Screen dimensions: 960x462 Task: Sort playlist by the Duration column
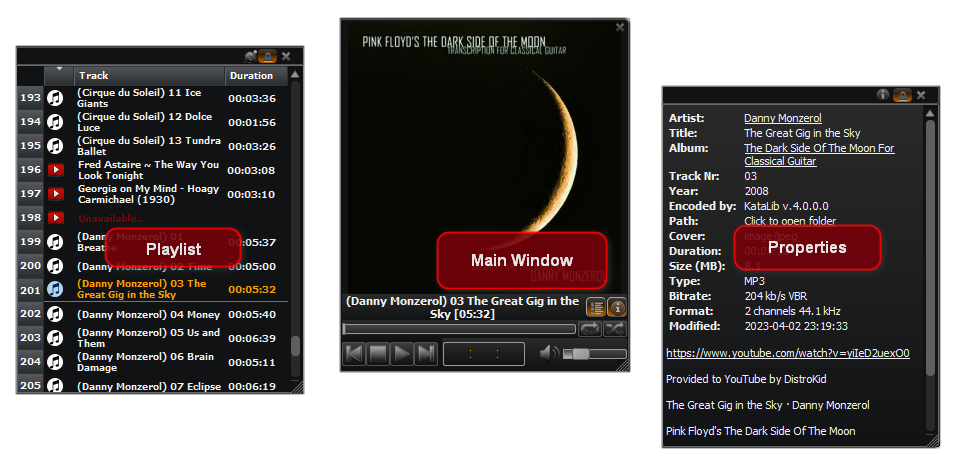[x=256, y=76]
